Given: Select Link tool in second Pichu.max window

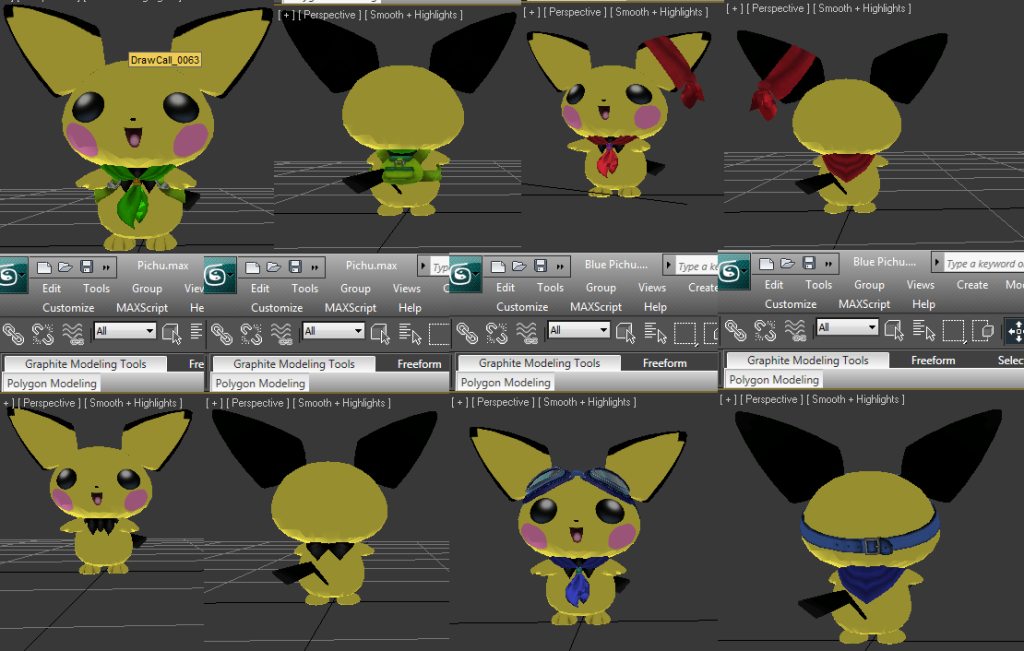Looking at the screenshot, I should click(221, 334).
